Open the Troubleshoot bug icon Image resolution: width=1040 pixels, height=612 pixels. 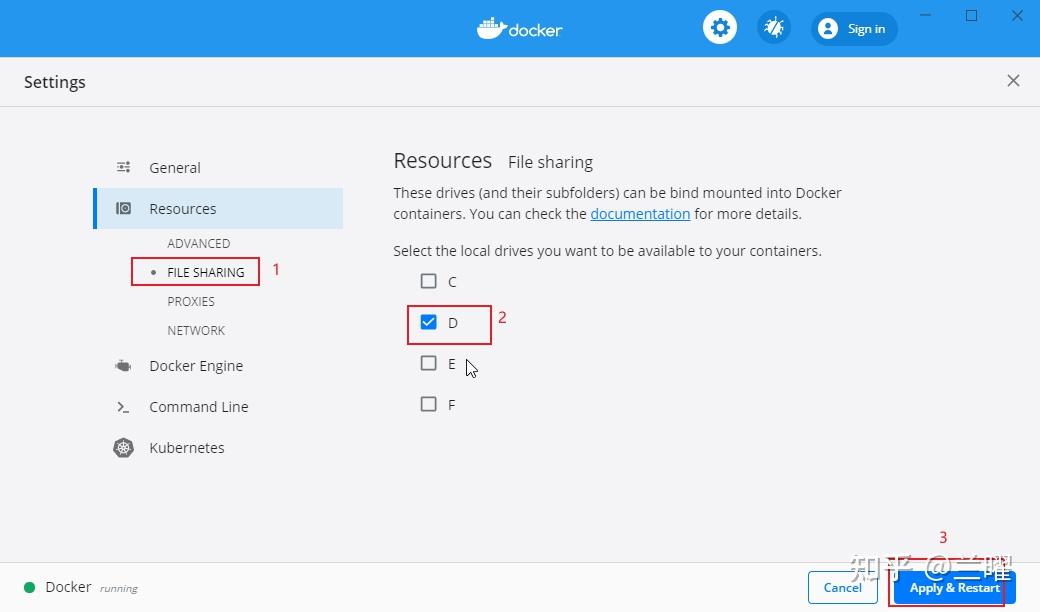pos(773,28)
